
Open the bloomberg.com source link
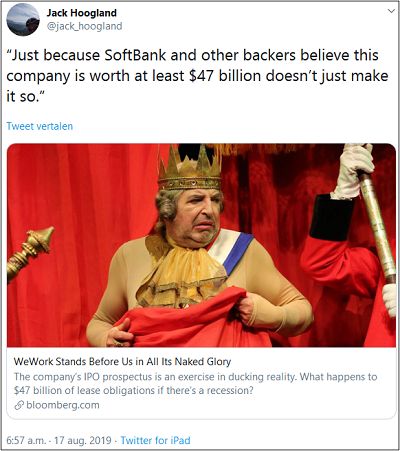click(63, 405)
